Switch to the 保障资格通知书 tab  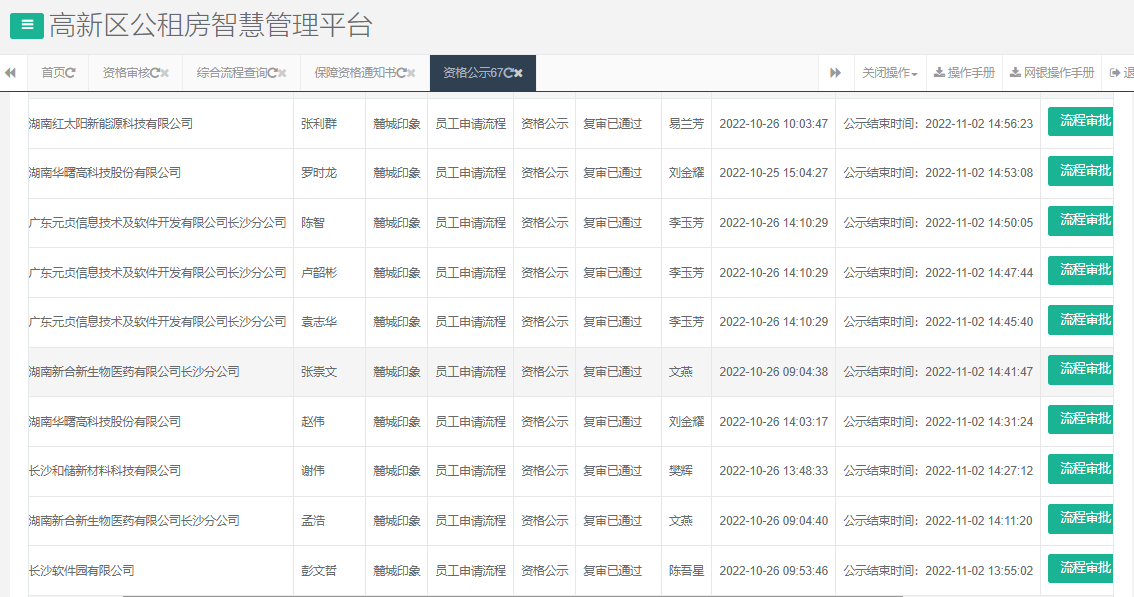coord(355,72)
